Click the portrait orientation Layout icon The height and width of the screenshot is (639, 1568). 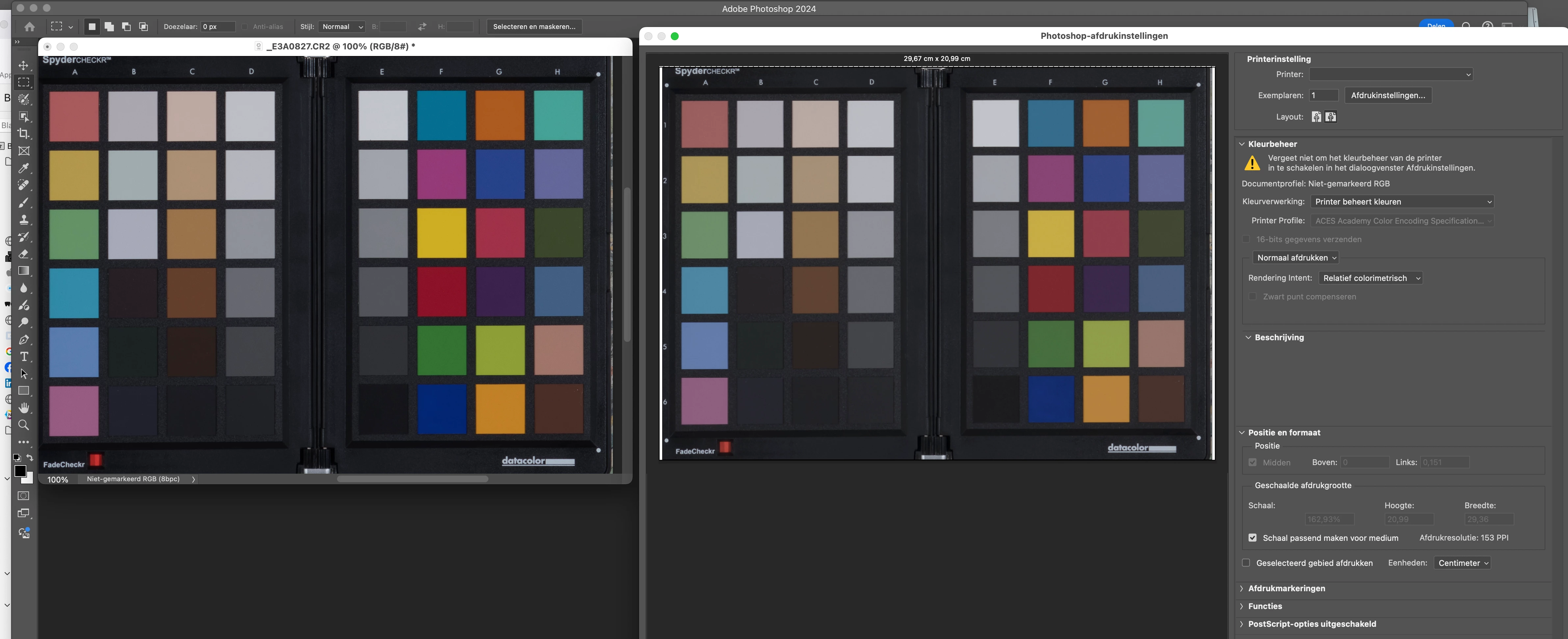pos(1316,117)
